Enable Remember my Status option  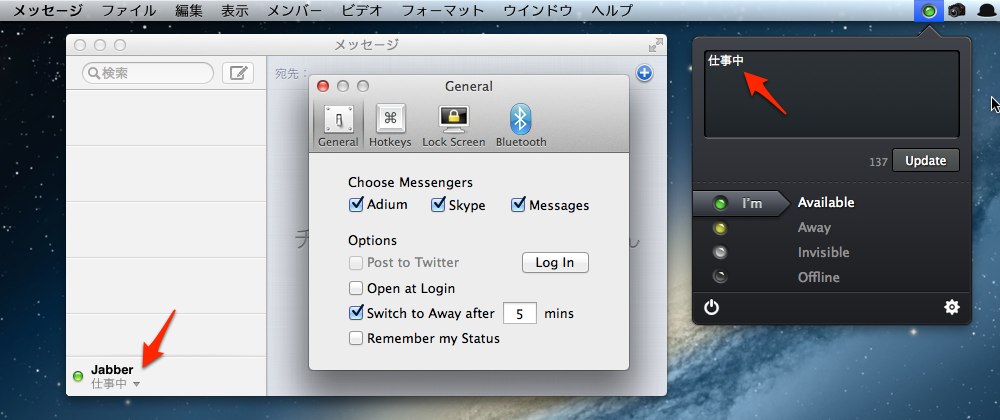tap(356, 338)
